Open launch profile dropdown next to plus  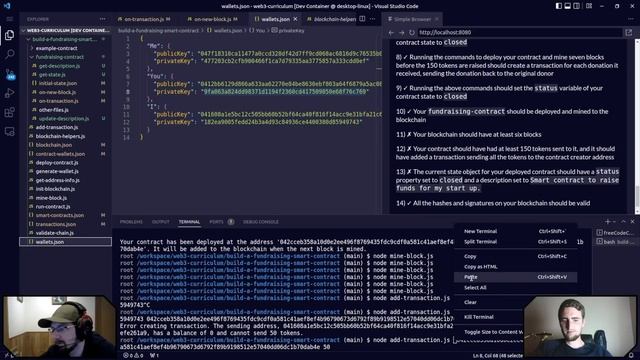click(614, 221)
